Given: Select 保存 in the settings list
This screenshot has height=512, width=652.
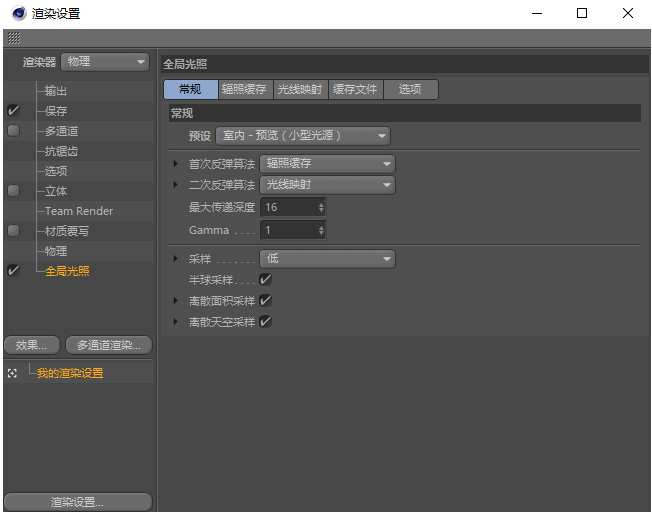Looking at the screenshot, I should click(x=56, y=111).
